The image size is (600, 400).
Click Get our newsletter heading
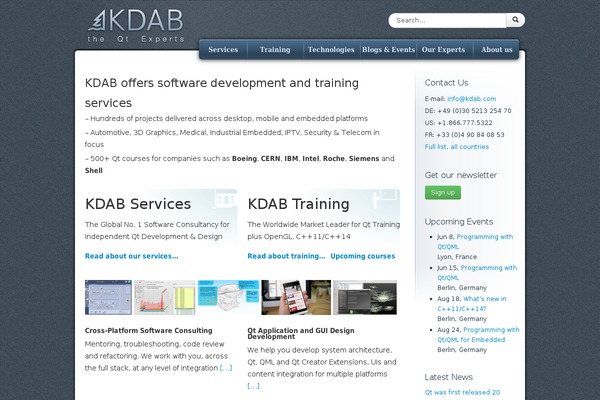[461, 175]
